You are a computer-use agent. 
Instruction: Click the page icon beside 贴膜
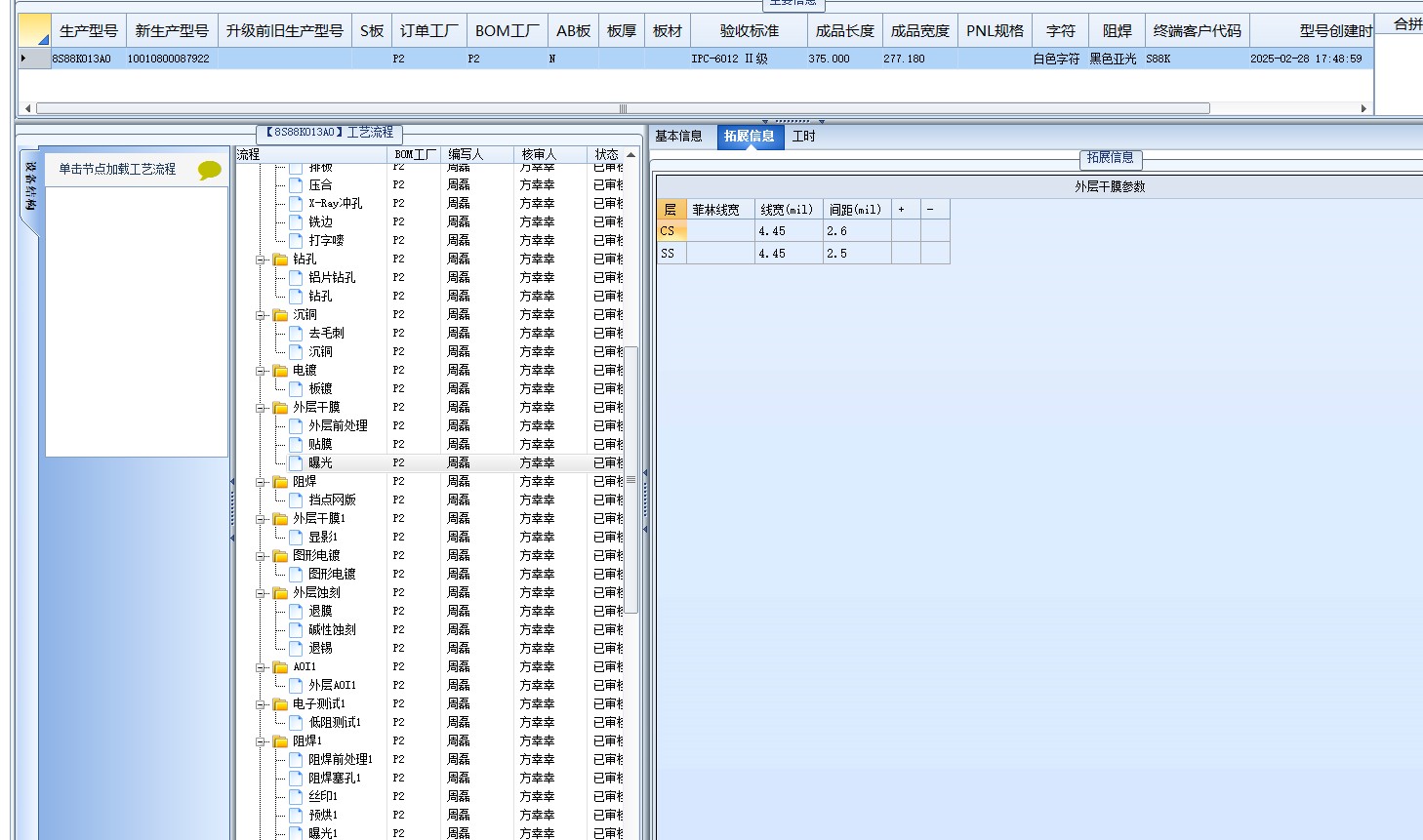[296, 444]
